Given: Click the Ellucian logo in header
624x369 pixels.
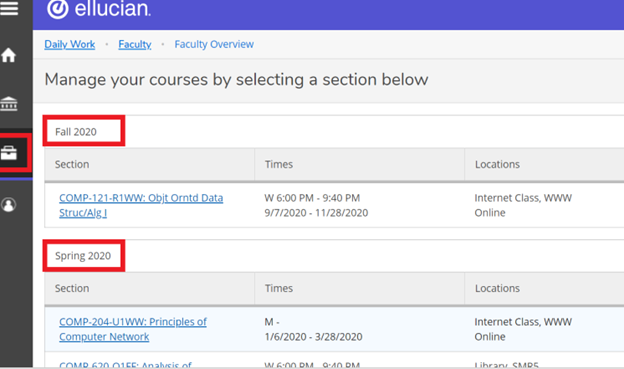Looking at the screenshot, I should coord(99,9).
